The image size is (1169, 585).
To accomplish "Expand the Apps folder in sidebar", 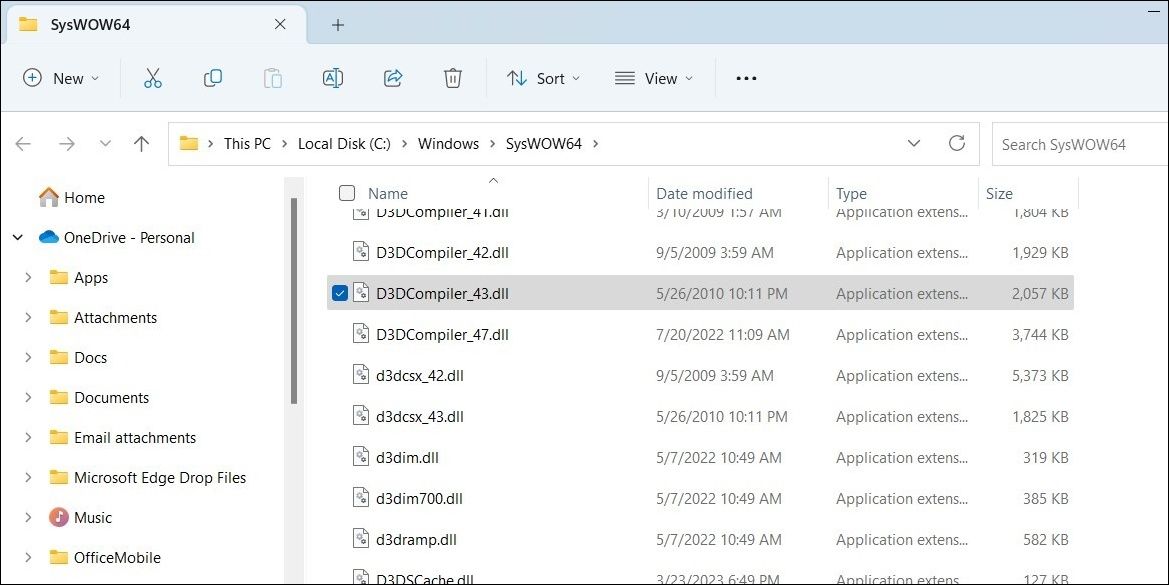I will click(28, 278).
